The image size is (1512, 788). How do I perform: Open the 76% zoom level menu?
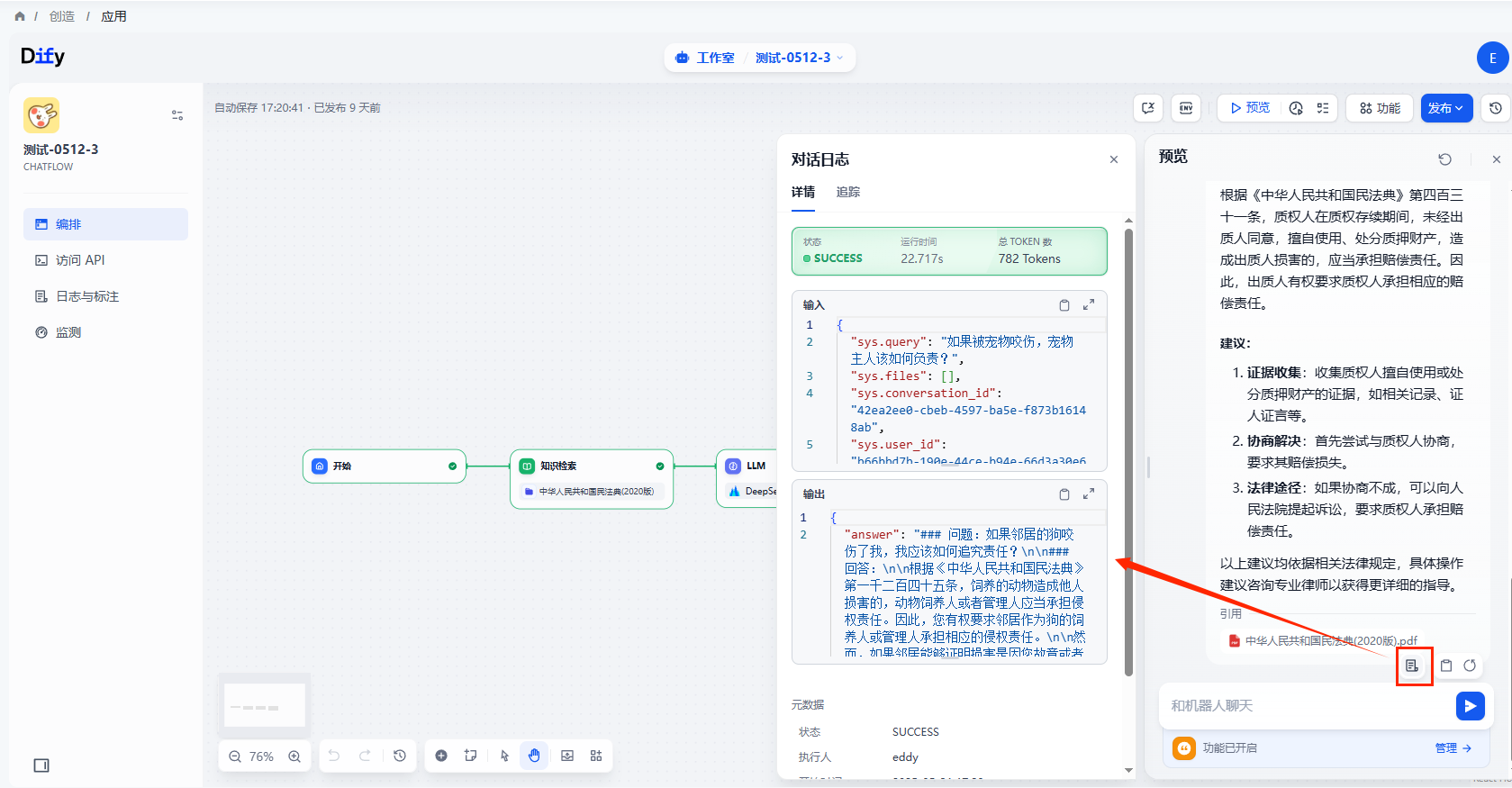(x=261, y=756)
